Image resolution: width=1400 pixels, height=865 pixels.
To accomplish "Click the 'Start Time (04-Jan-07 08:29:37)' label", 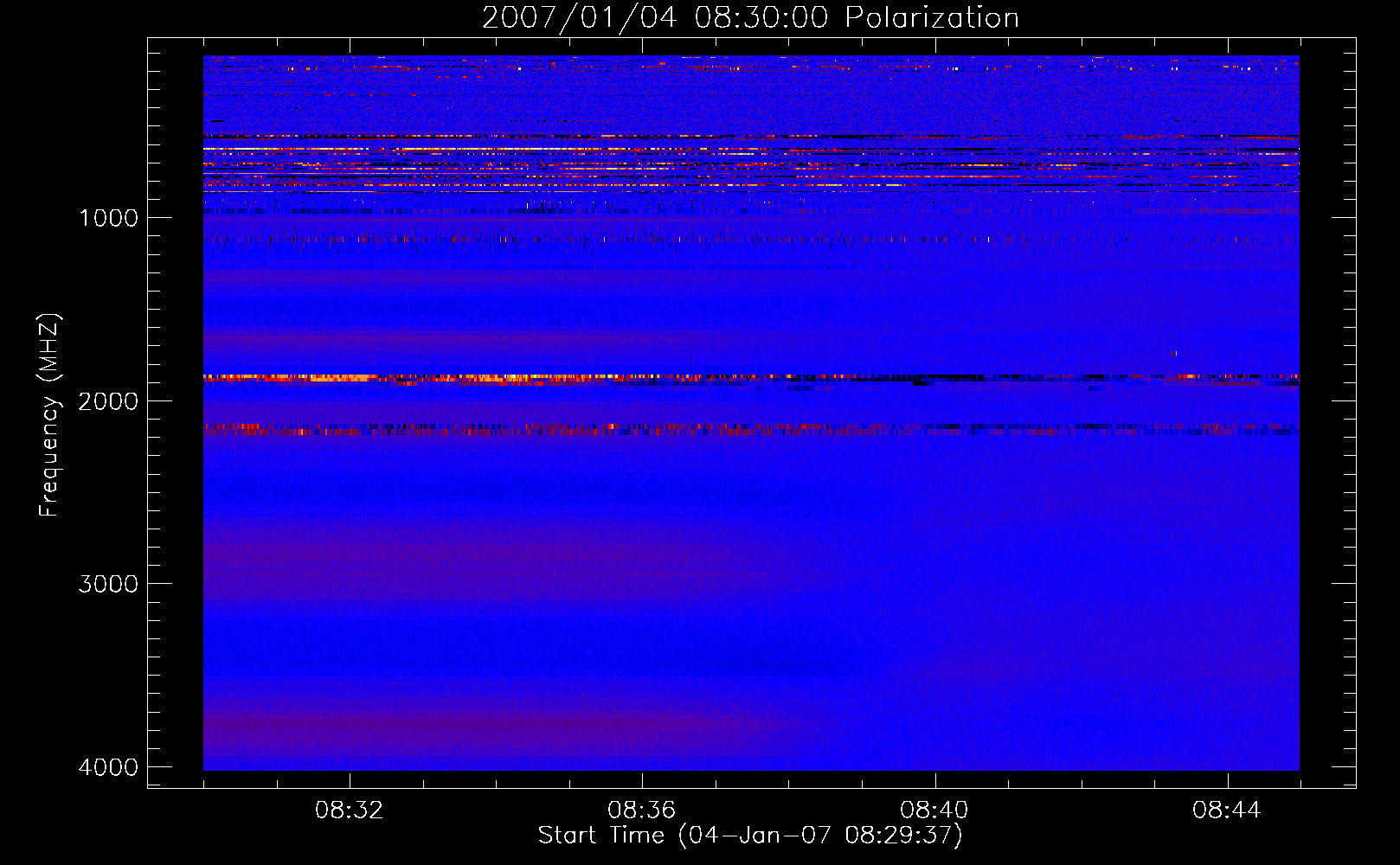I will tap(750, 836).
